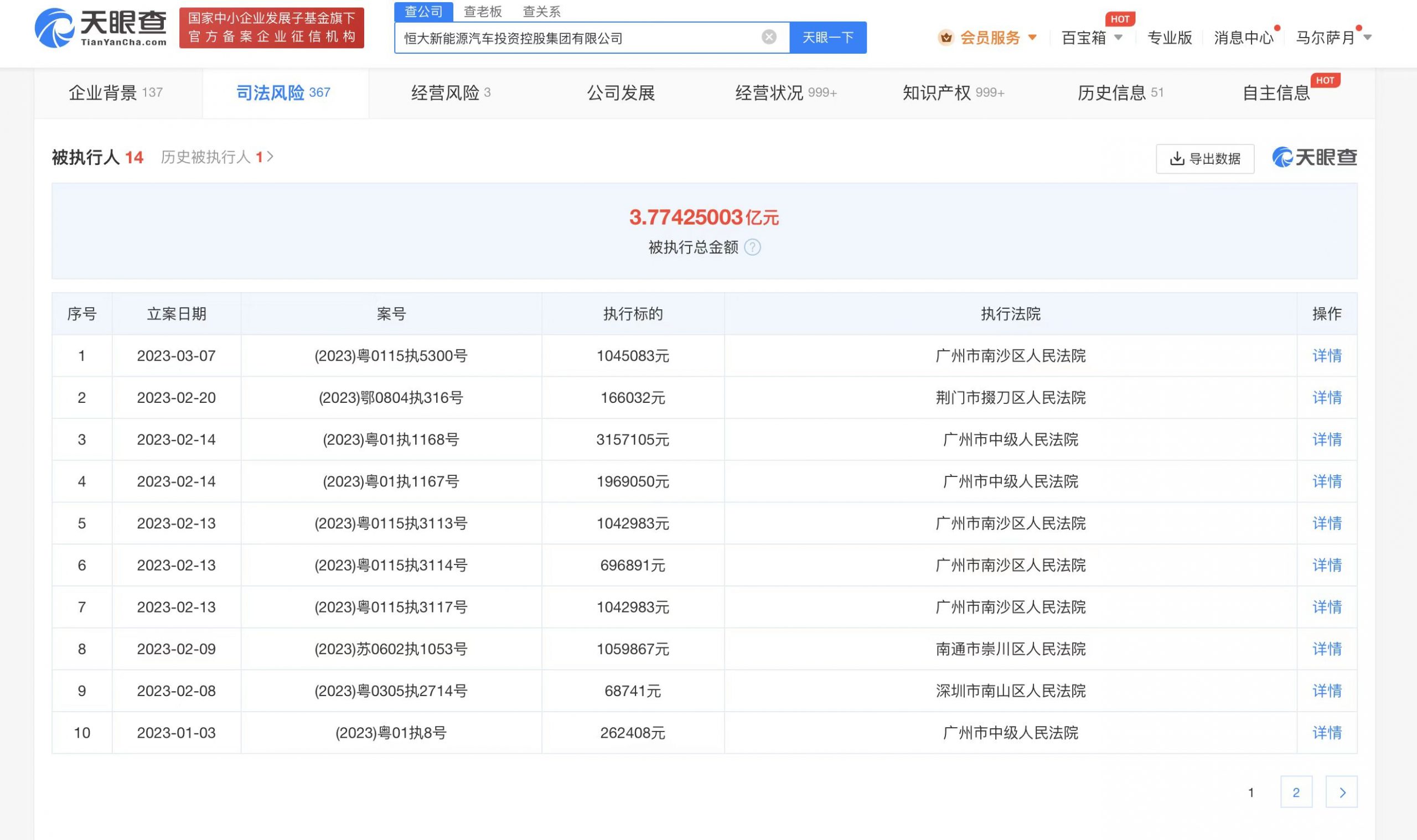
Task: Open 历史被执行人 chevron link
Action: tap(271, 157)
